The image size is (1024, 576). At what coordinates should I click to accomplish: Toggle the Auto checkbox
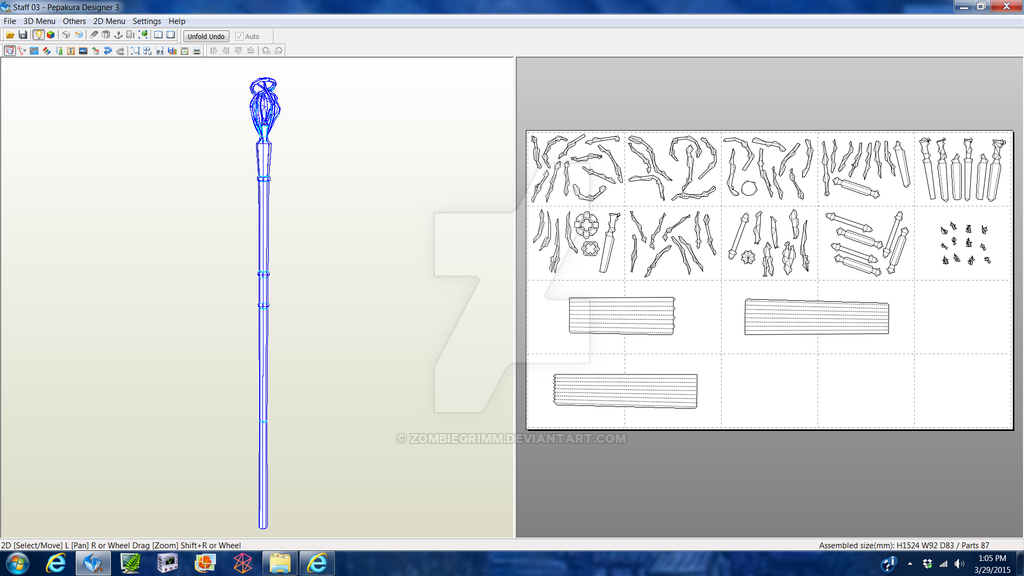(239, 37)
